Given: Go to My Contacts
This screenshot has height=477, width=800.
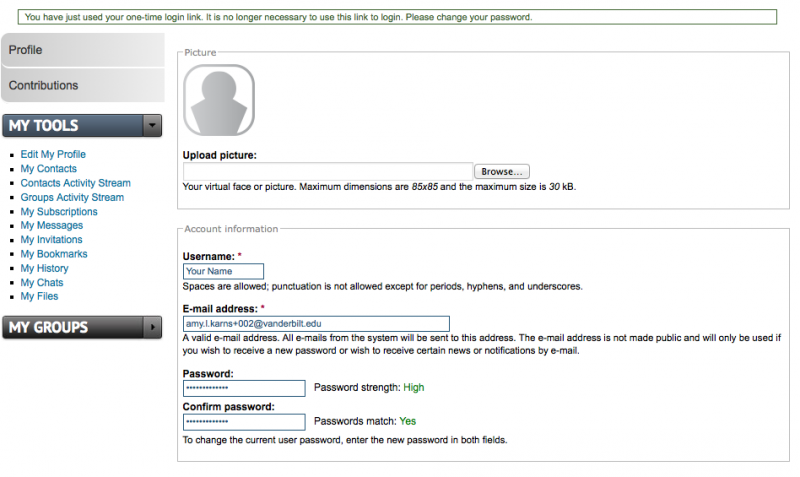Looking at the screenshot, I should tap(48, 169).
